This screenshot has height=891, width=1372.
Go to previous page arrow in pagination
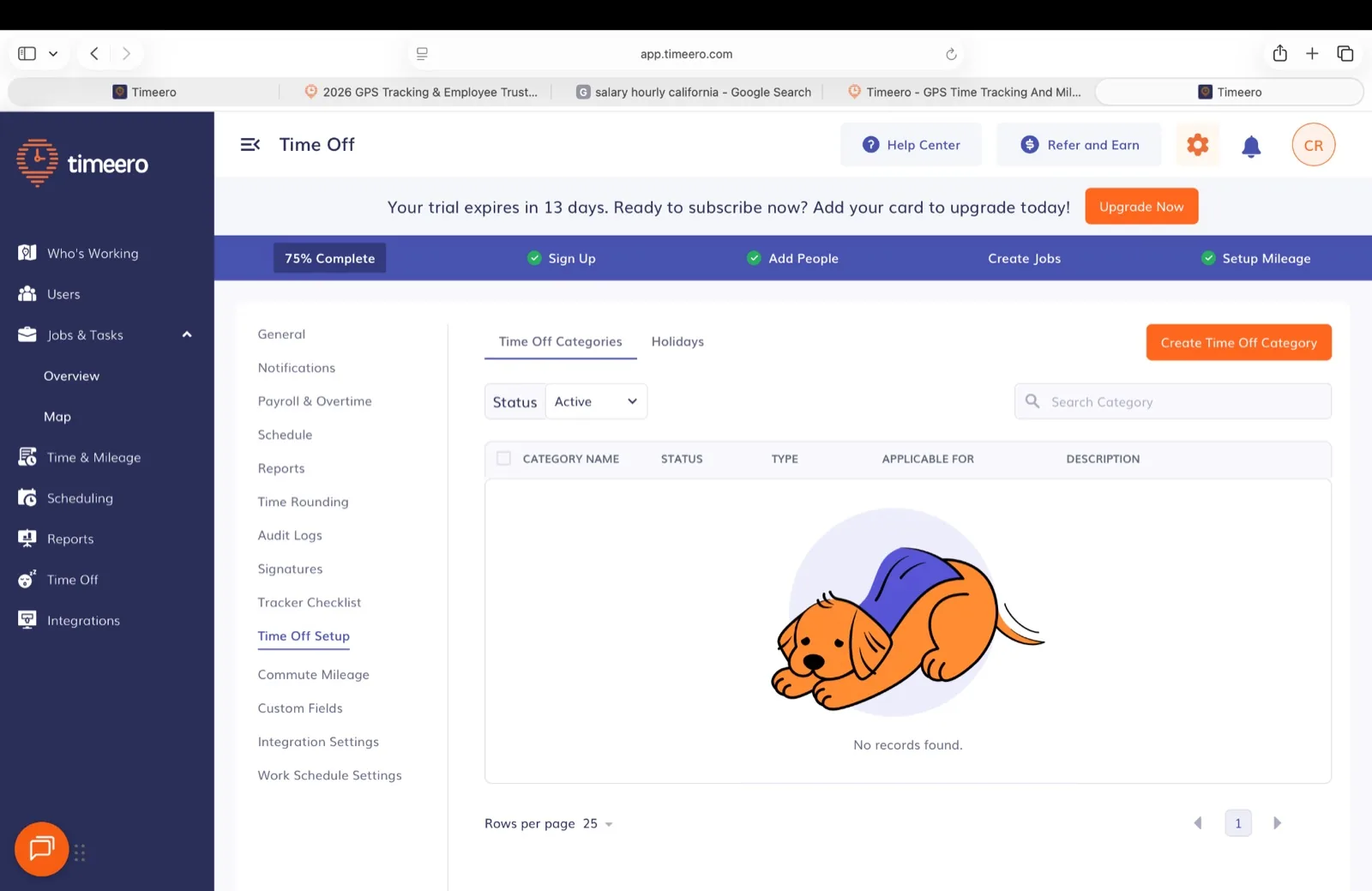click(1198, 823)
